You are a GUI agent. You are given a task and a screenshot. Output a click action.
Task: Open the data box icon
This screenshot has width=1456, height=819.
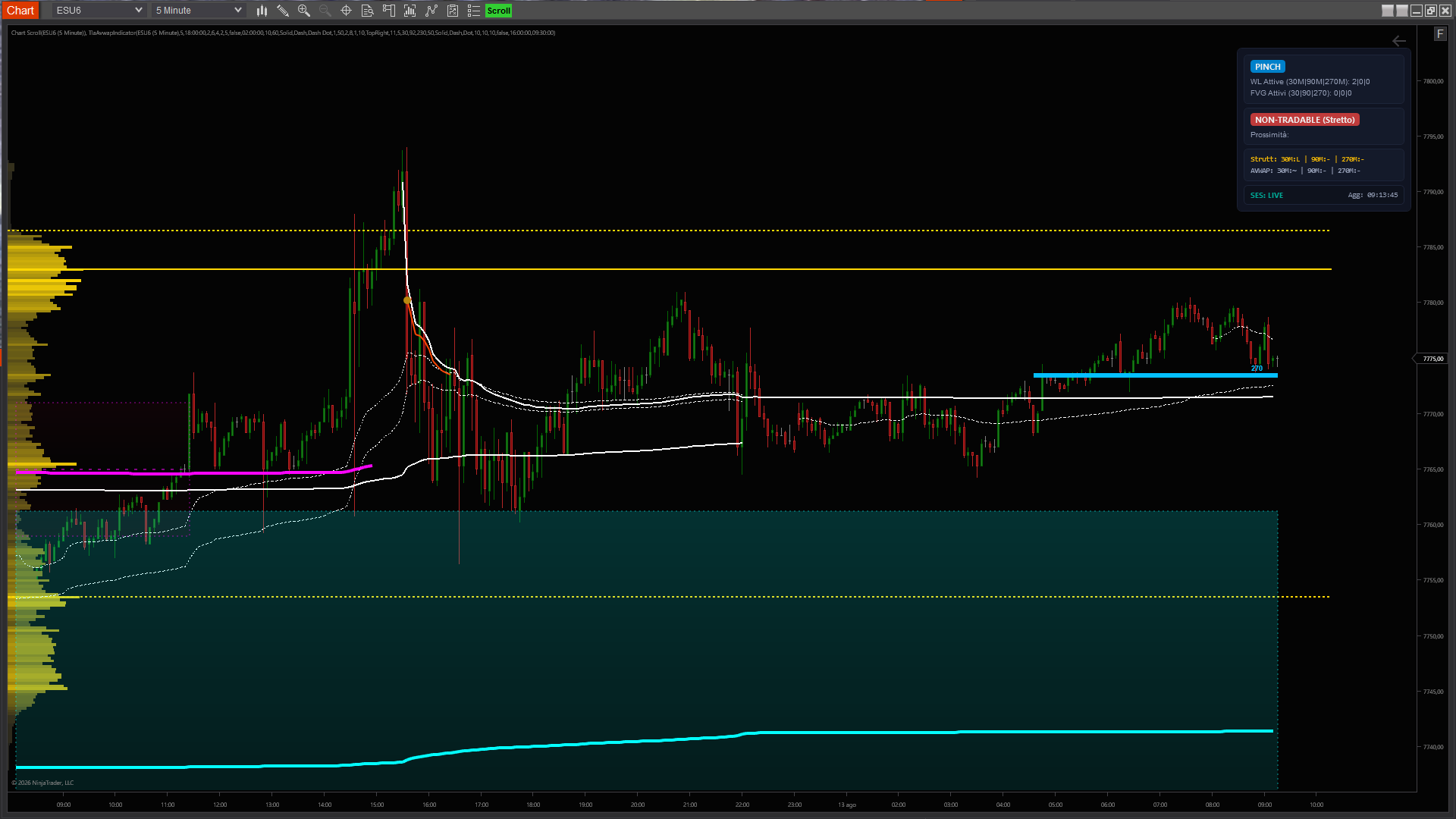pyautogui.click(x=368, y=11)
